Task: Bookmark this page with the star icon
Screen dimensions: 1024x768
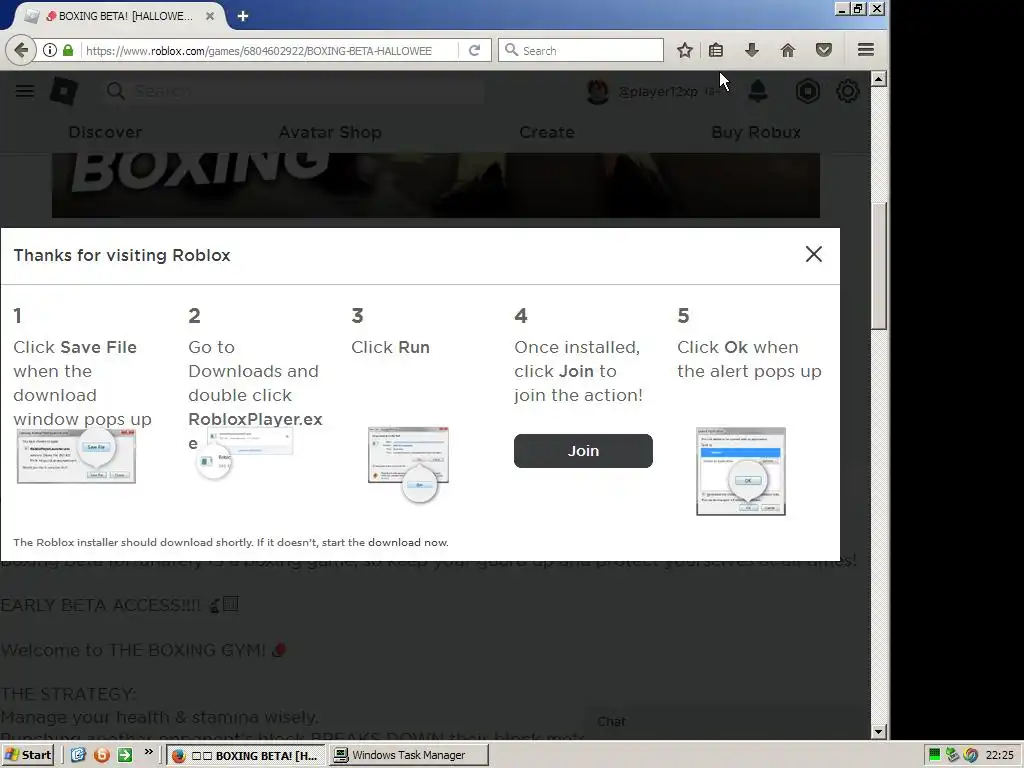Action: tap(684, 50)
